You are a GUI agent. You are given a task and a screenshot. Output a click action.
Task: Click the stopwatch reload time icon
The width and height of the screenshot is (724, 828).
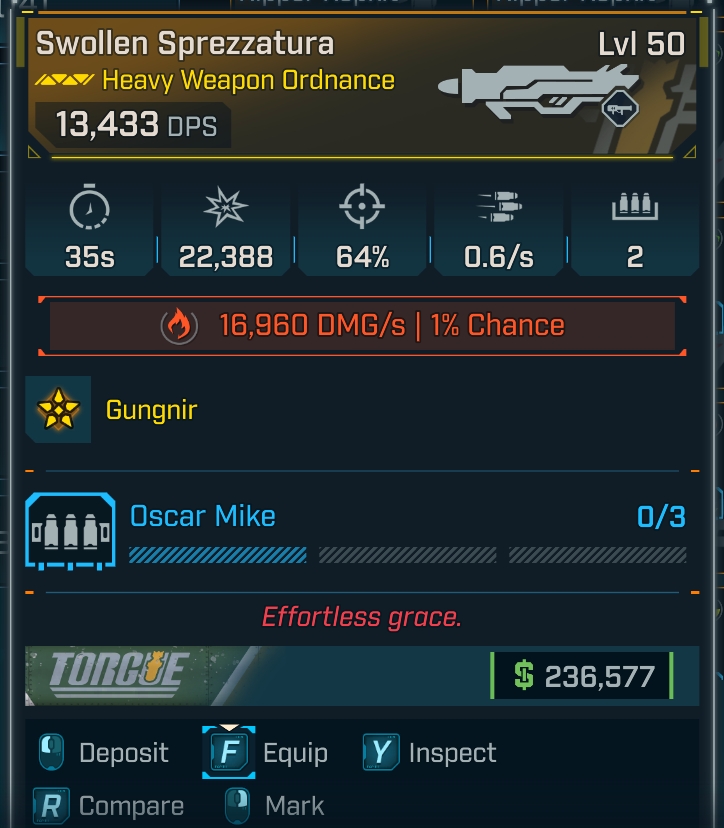89,209
